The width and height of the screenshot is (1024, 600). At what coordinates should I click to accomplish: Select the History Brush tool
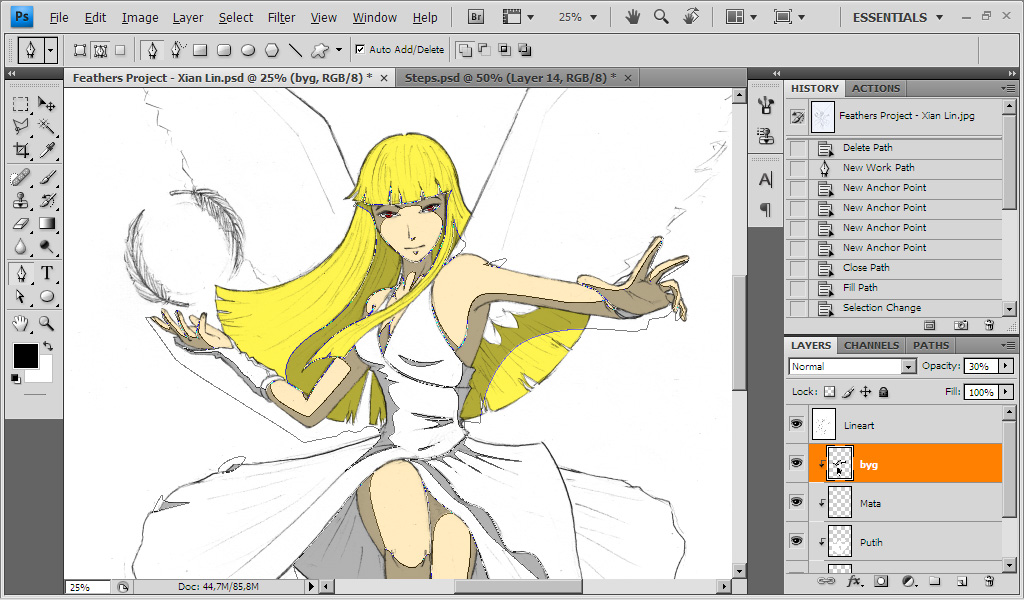[46, 200]
